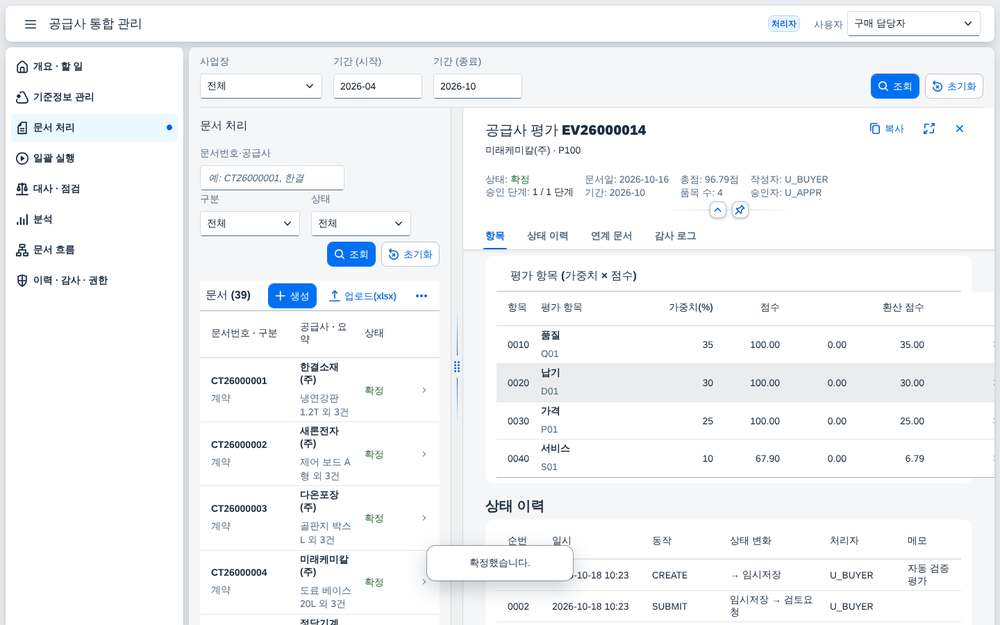Screen dimensions: 1000x625
Task: Switch to the 연계 문서 tab
Action: pyautogui.click(x=611, y=236)
